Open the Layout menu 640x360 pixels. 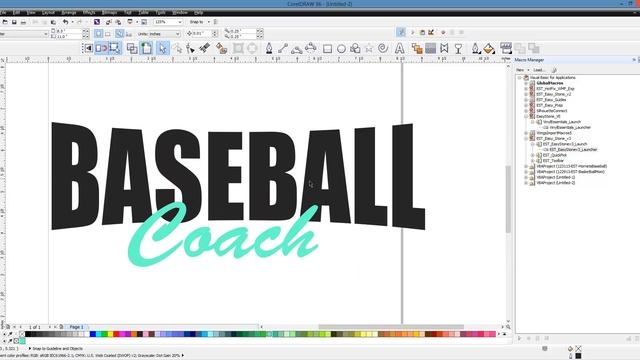click(48, 13)
